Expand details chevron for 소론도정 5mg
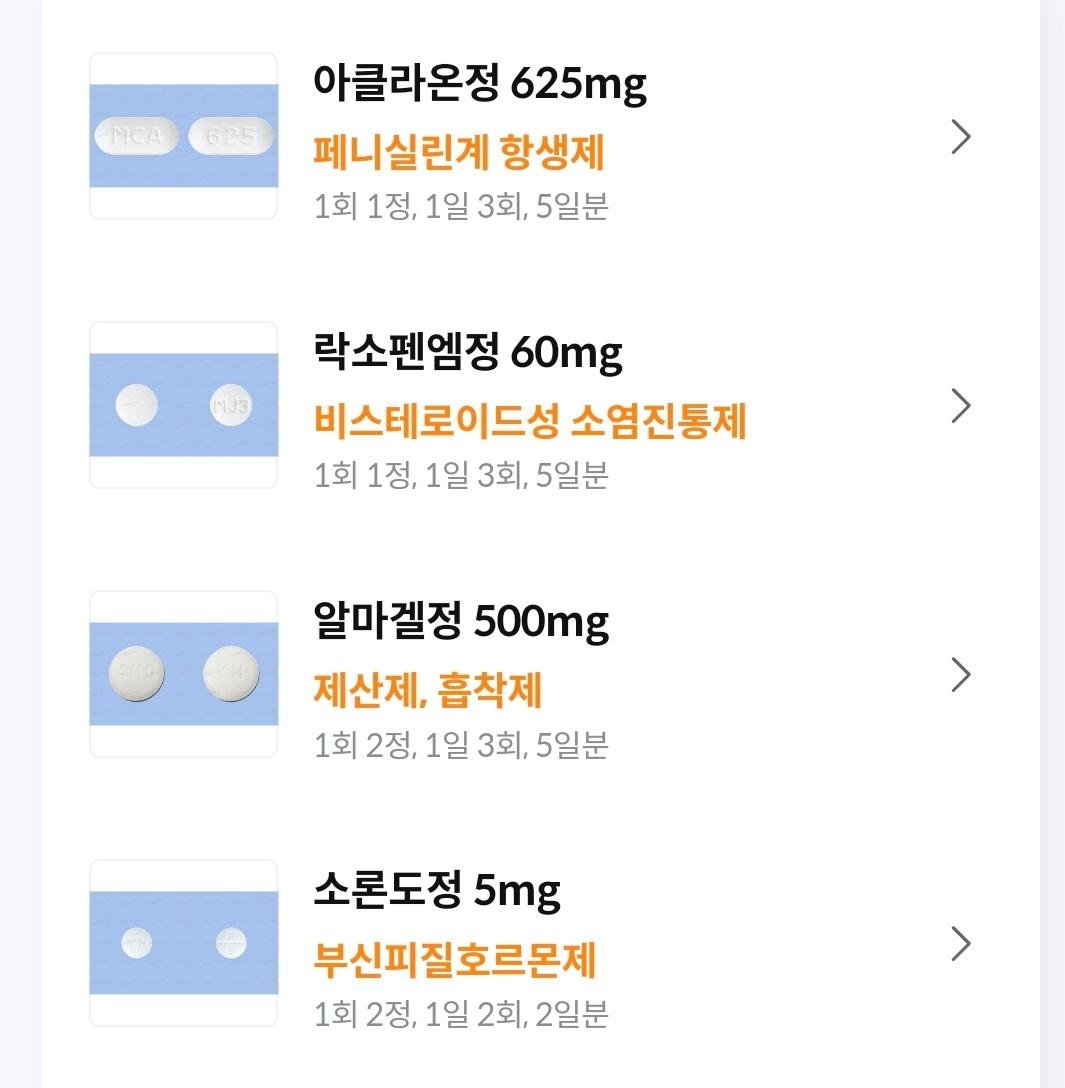This screenshot has width=1065, height=1088. tap(960, 944)
